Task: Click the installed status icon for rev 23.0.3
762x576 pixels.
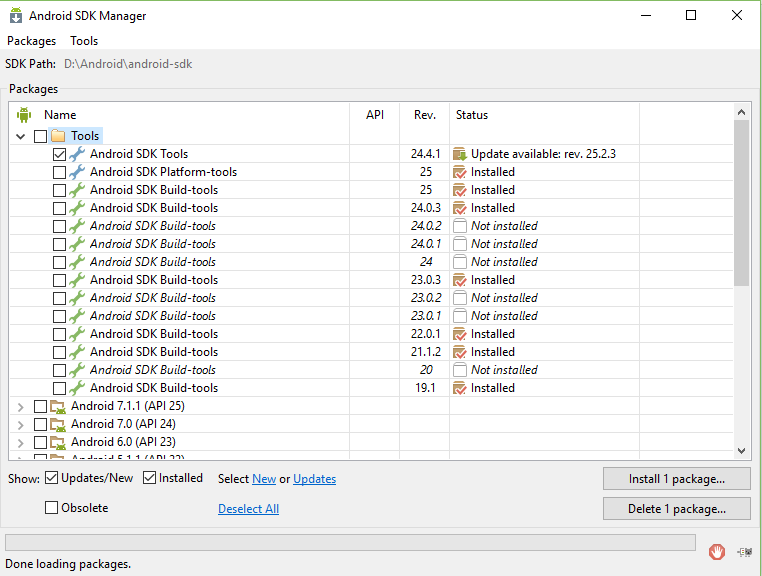Action: (460, 280)
